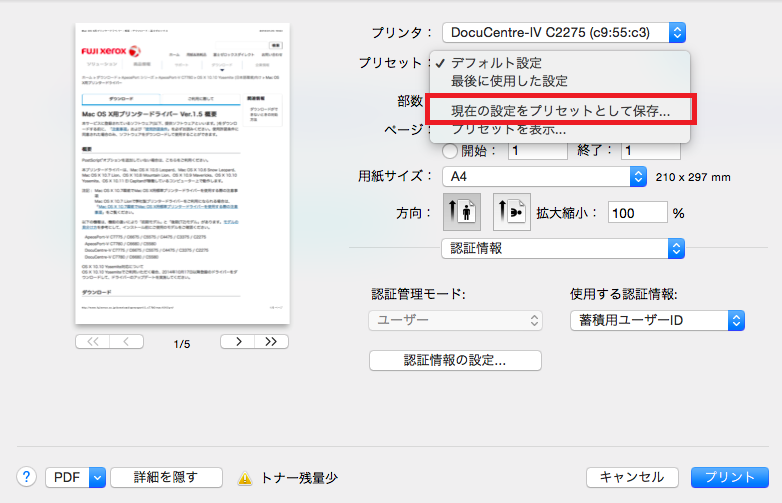Select portrait orientation icon
The width and height of the screenshot is (782, 503).
(462, 213)
